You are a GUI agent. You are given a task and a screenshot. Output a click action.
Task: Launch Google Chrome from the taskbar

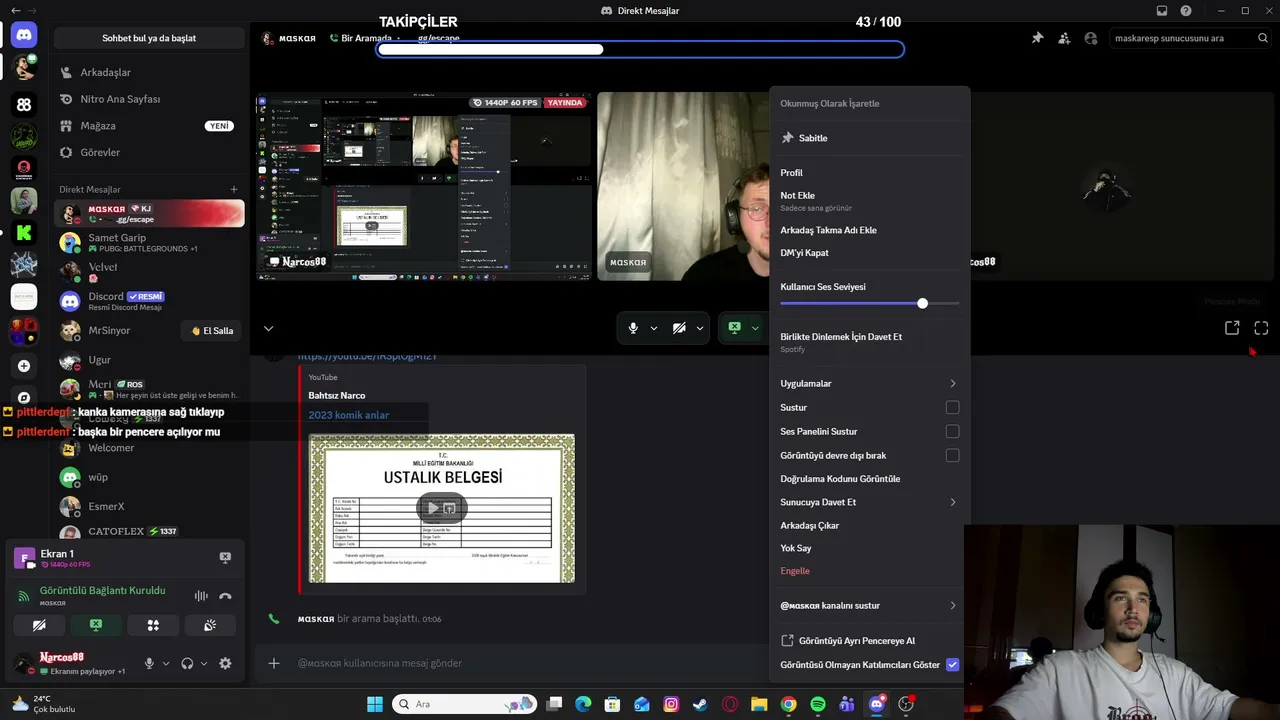click(x=788, y=704)
